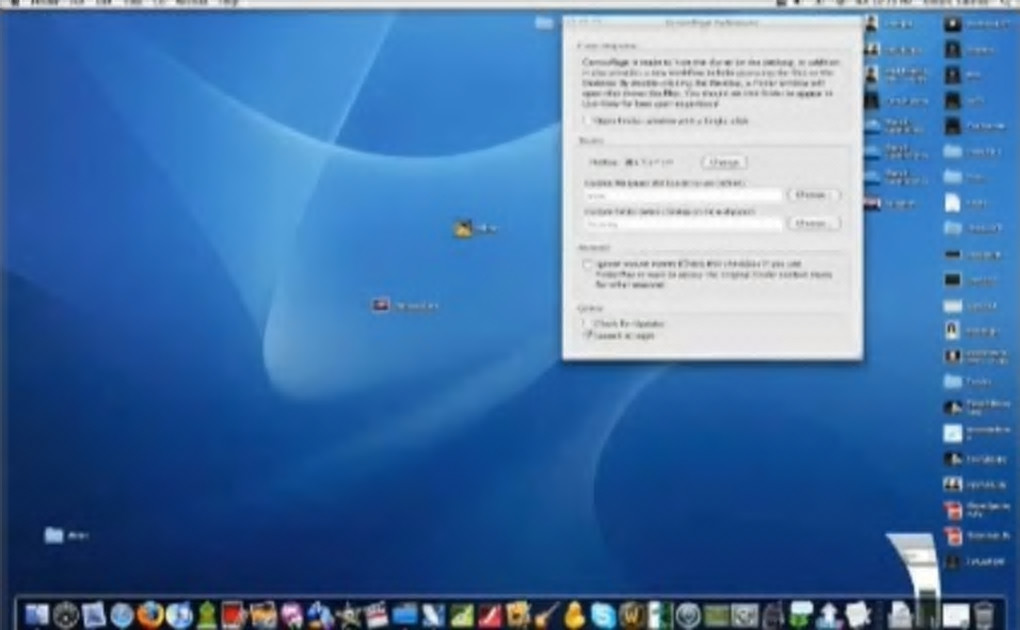Open GarageBand guitar icon in Dock
Image resolution: width=1020 pixels, height=630 pixels.
point(546,614)
